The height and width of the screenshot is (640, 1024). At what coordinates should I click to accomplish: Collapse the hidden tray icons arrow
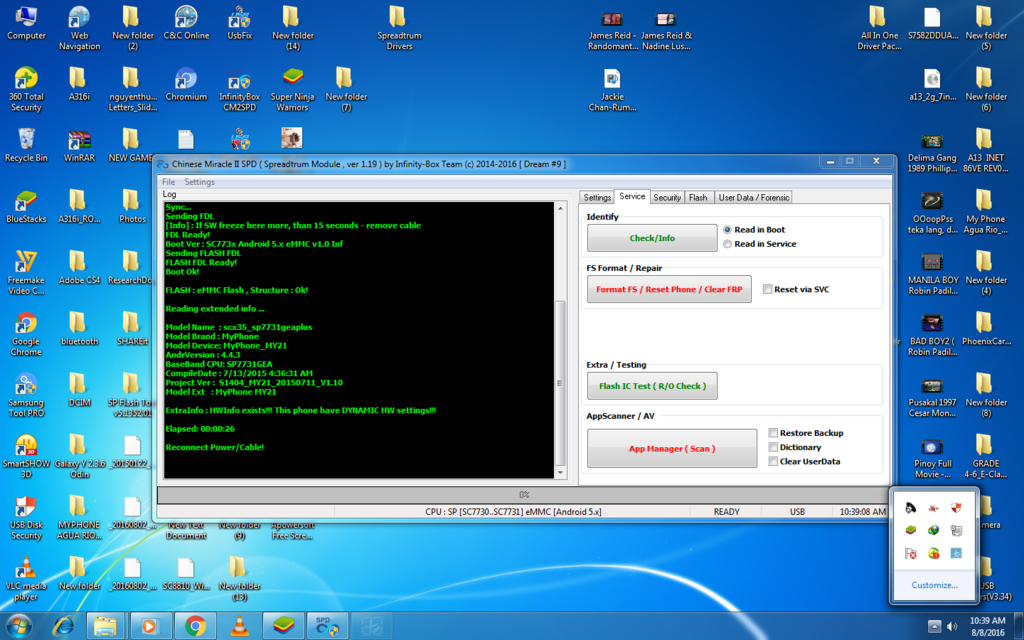pyautogui.click(x=935, y=626)
